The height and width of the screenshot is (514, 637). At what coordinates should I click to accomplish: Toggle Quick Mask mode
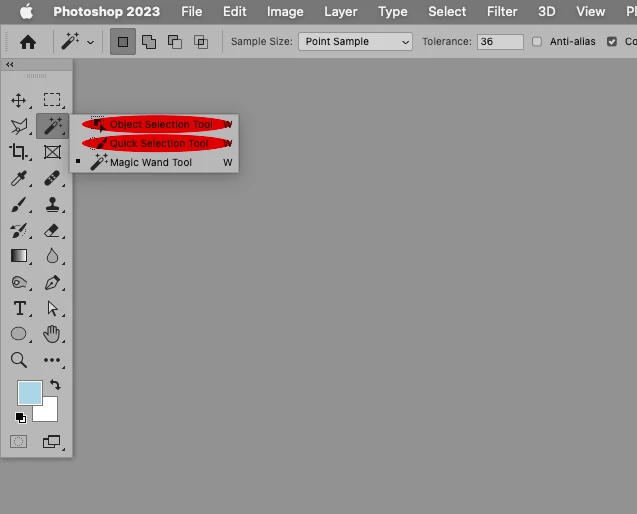[19, 441]
